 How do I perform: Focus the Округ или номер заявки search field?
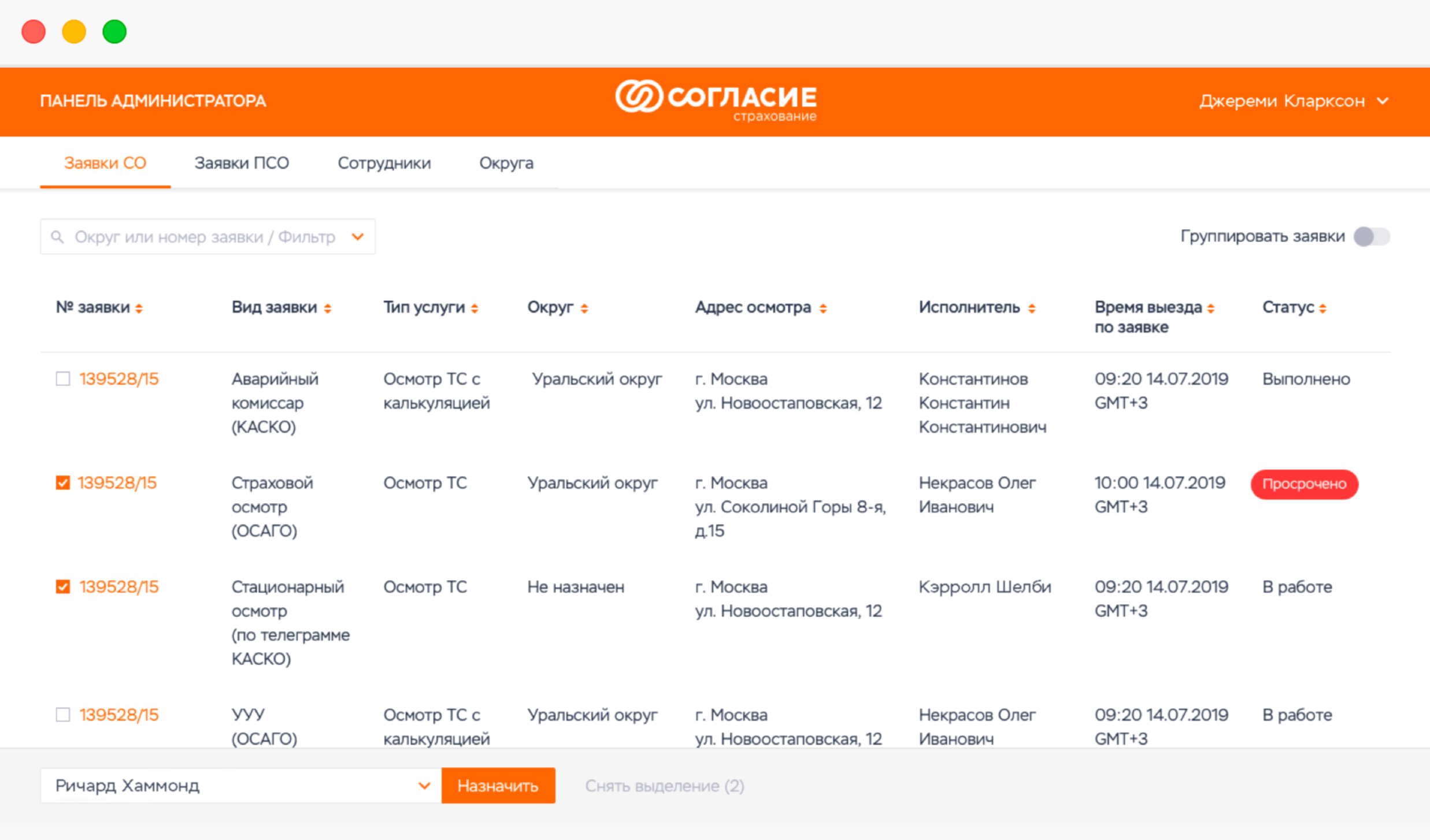coord(208,237)
